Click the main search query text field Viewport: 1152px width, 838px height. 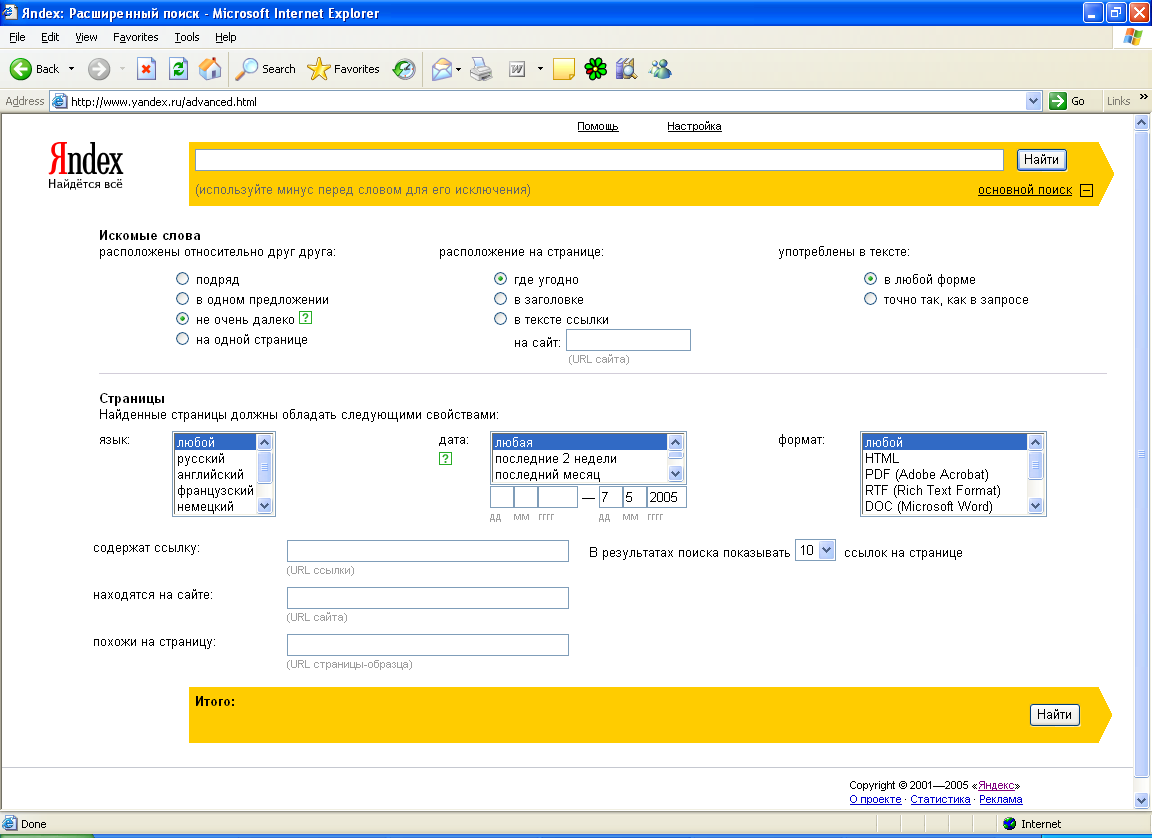600,160
